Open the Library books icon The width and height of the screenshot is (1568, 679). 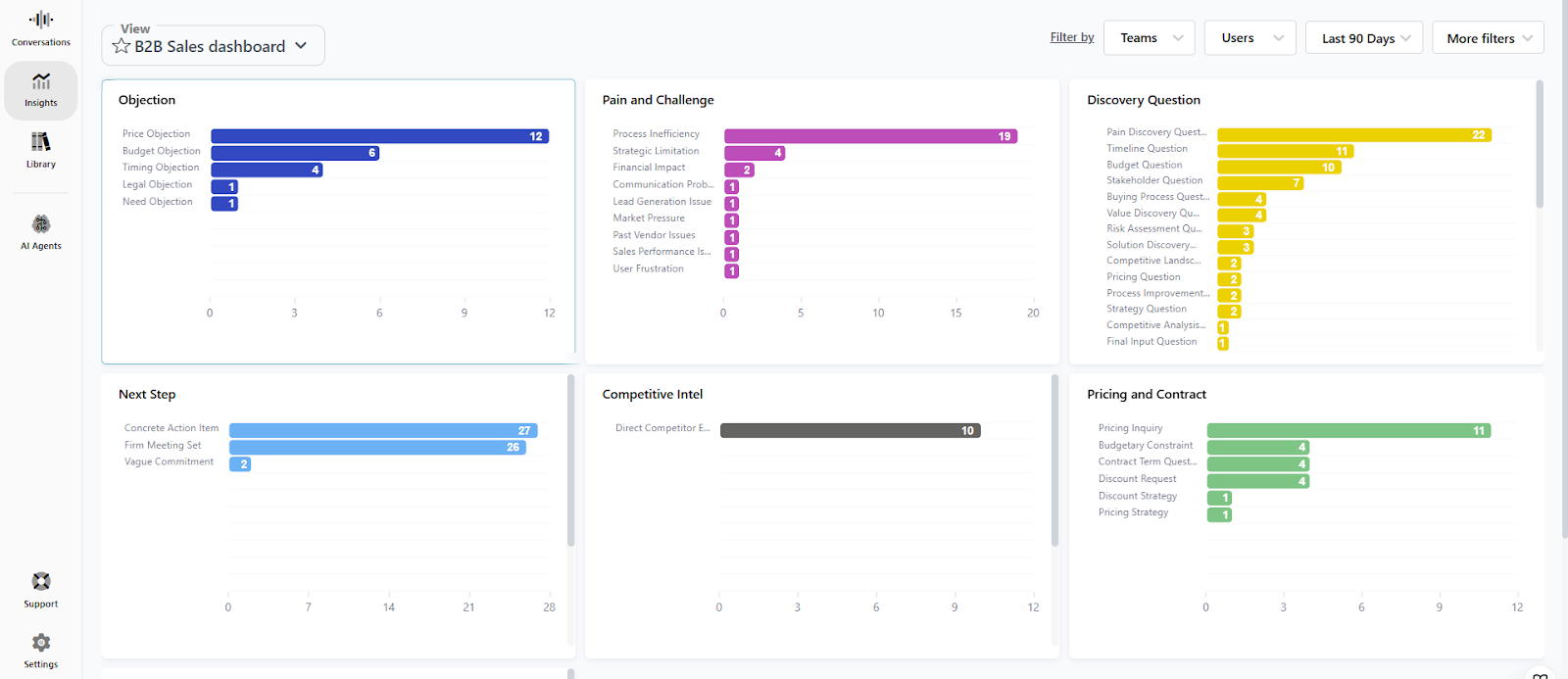tap(41, 142)
